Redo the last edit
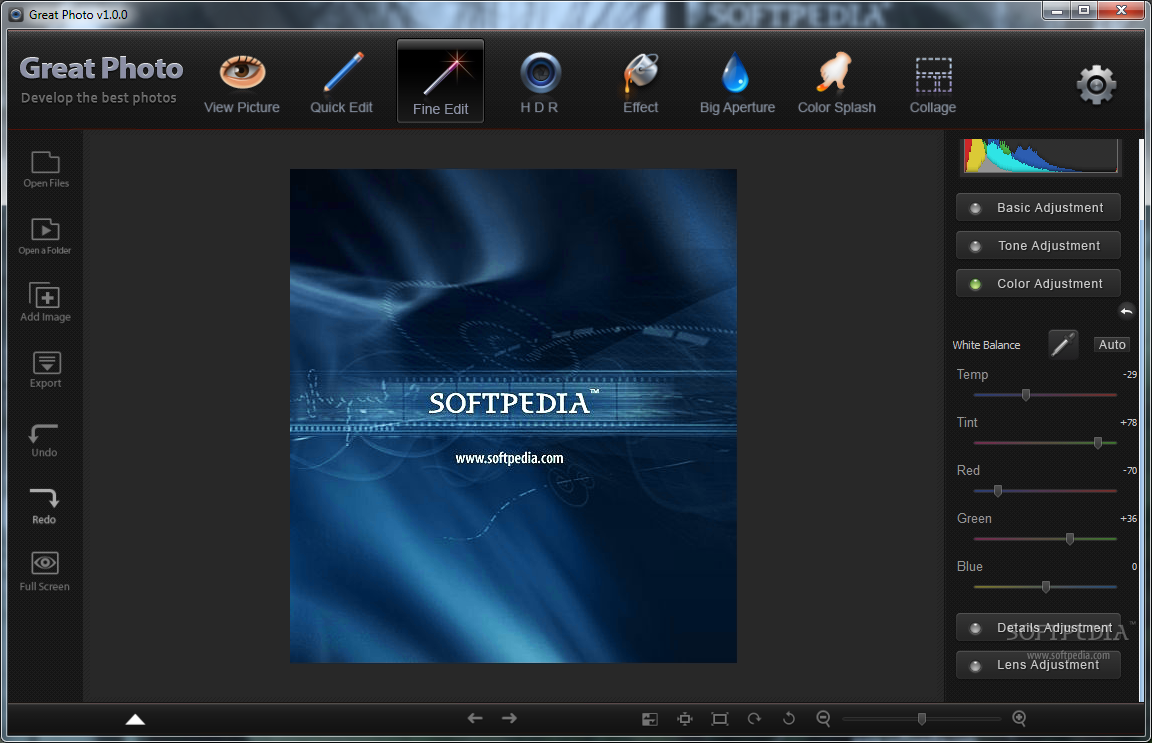This screenshot has height=743, width=1152. [x=44, y=507]
